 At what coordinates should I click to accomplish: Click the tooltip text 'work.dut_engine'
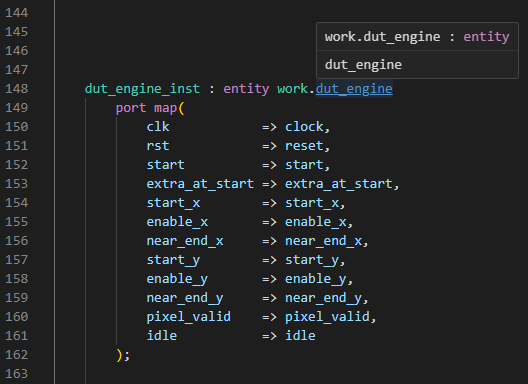(382, 37)
